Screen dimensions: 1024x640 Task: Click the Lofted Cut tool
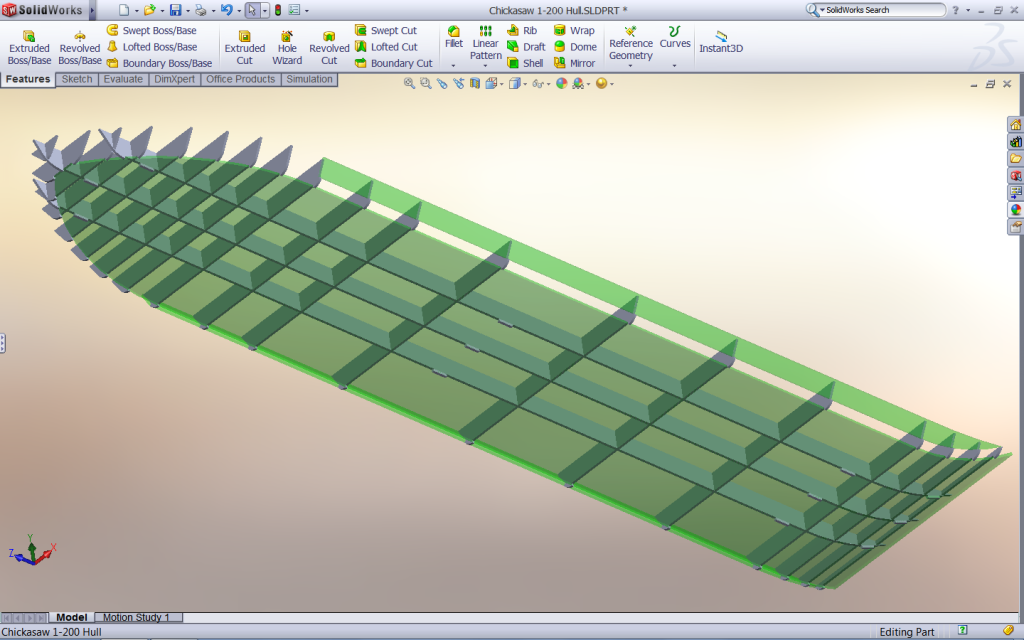tap(386, 46)
